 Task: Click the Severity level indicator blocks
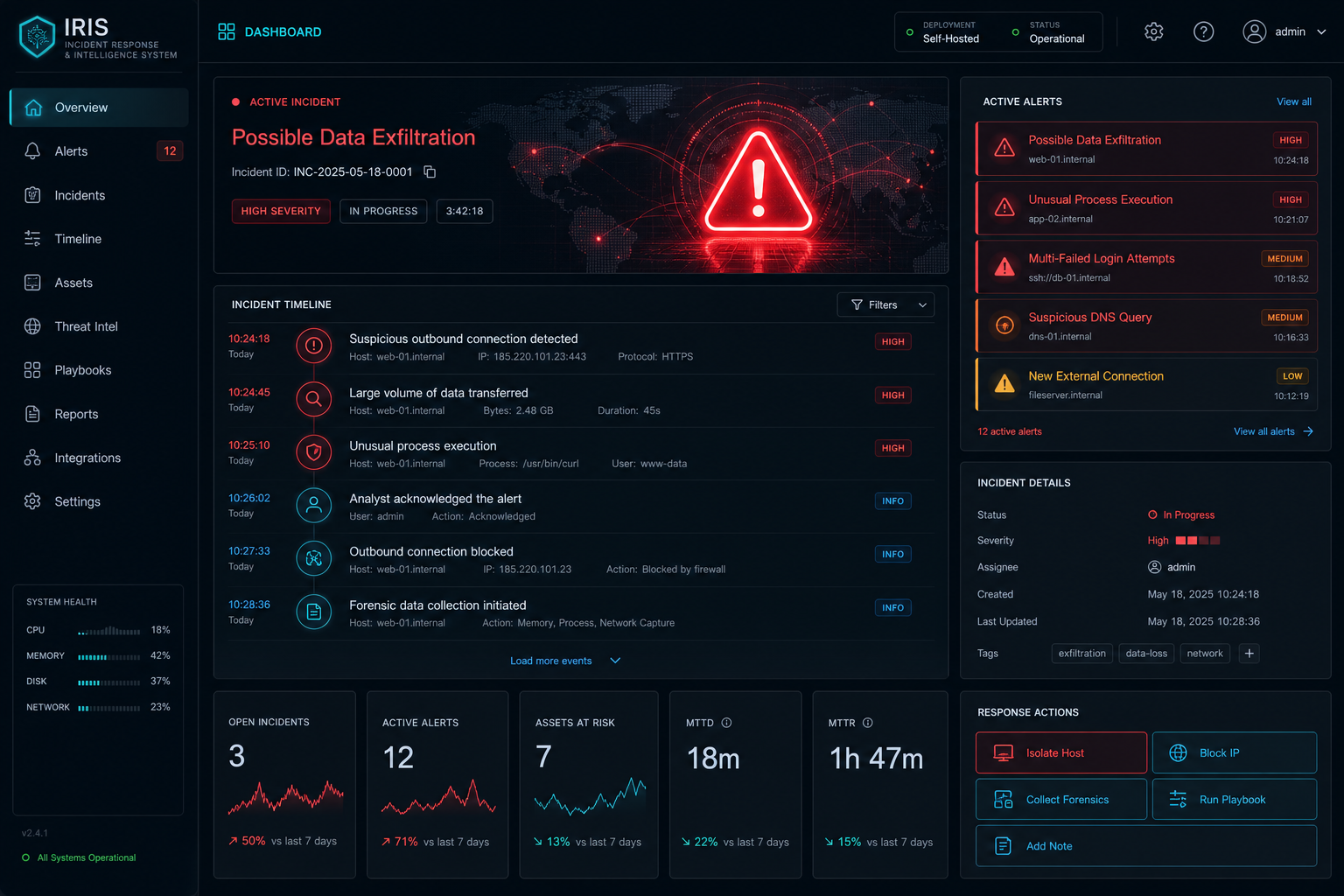[1198, 541]
